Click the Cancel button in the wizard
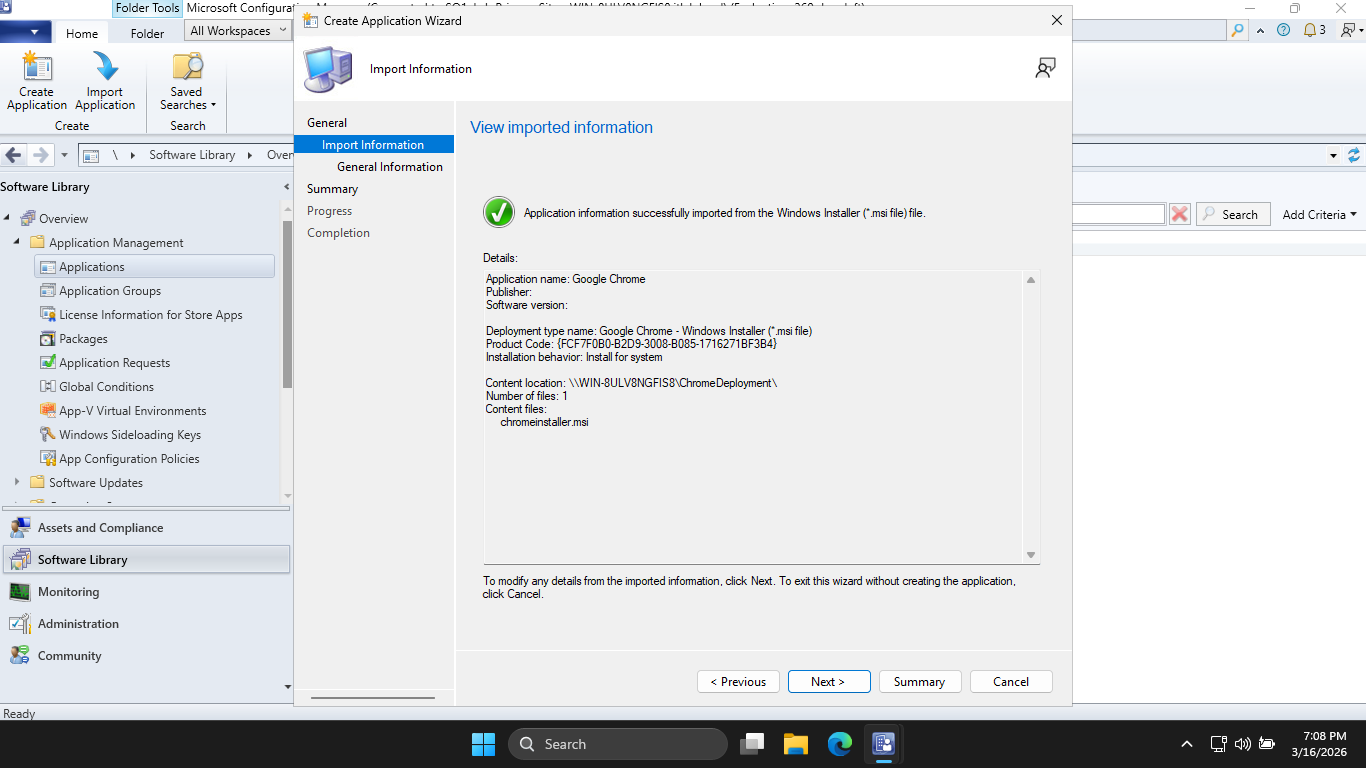The height and width of the screenshot is (768, 1366). pos(1010,682)
